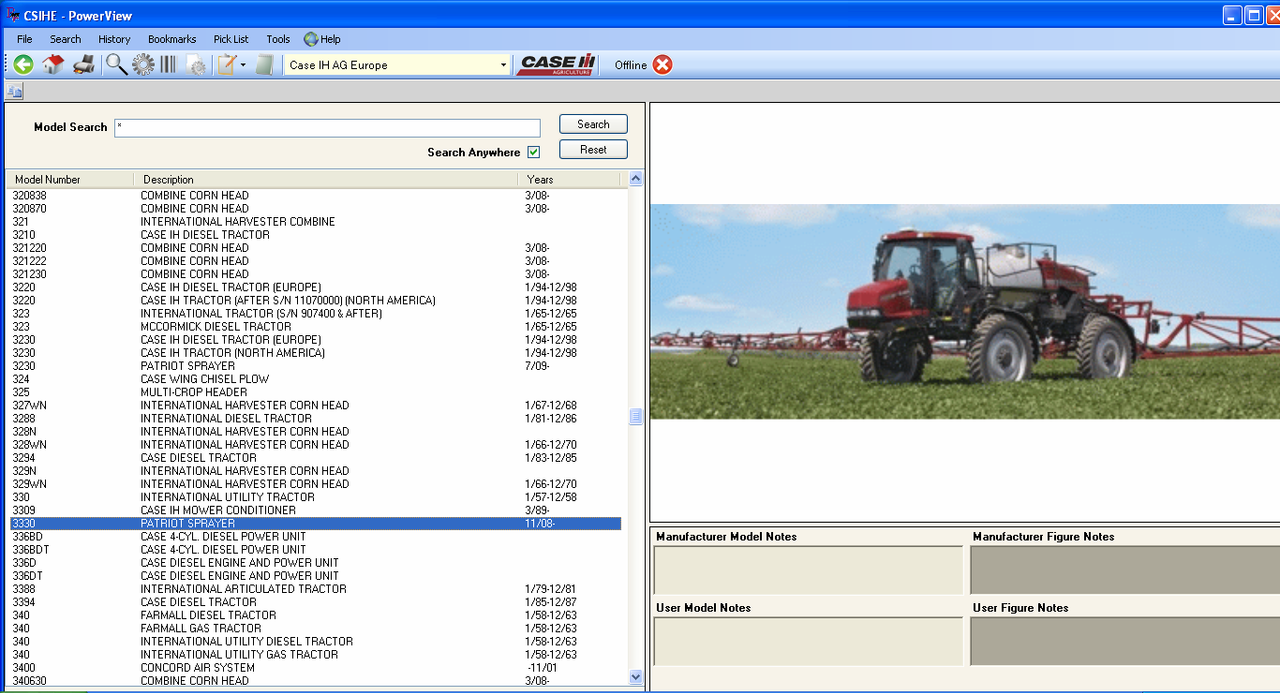Viewport: 1280px width, 693px height.
Task: Sort by Description column header
Action: pos(326,179)
